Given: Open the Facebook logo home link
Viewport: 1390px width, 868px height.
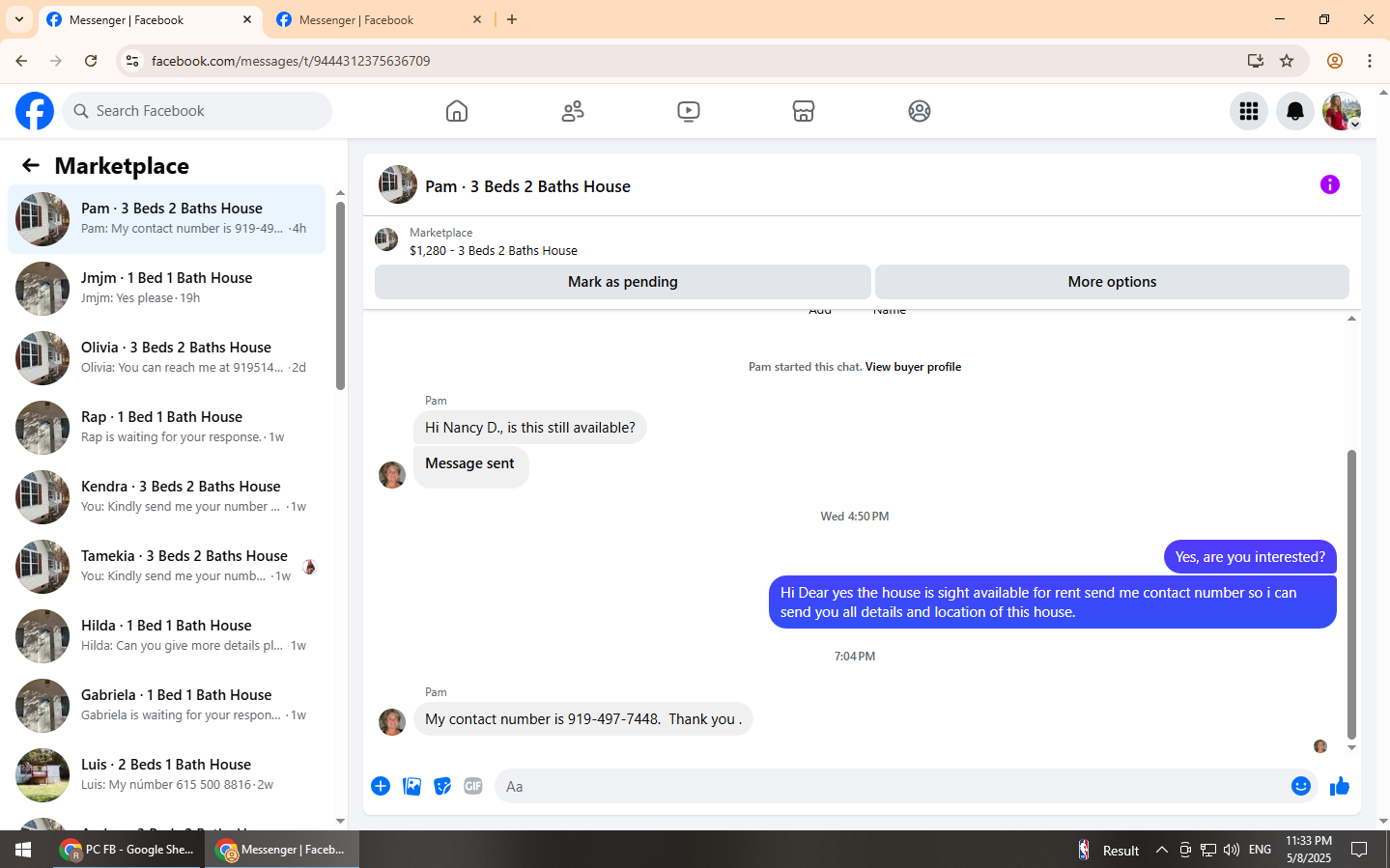Looking at the screenshot, I should [35, 111].
